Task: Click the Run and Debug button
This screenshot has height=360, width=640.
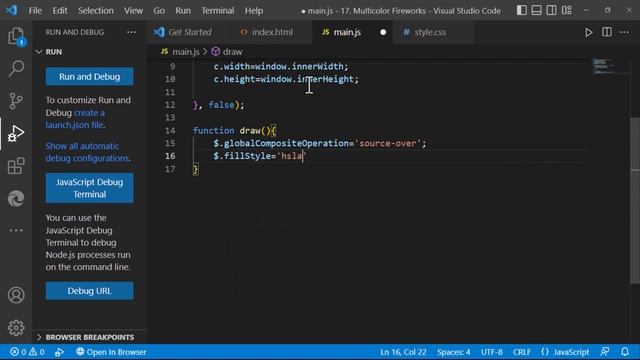Action: (x=89, y=77)
